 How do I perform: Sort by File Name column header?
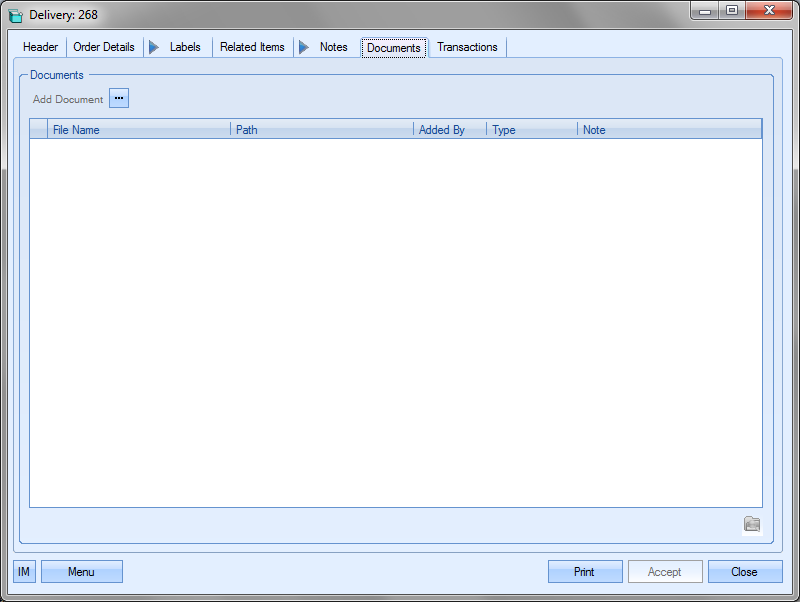139,130
